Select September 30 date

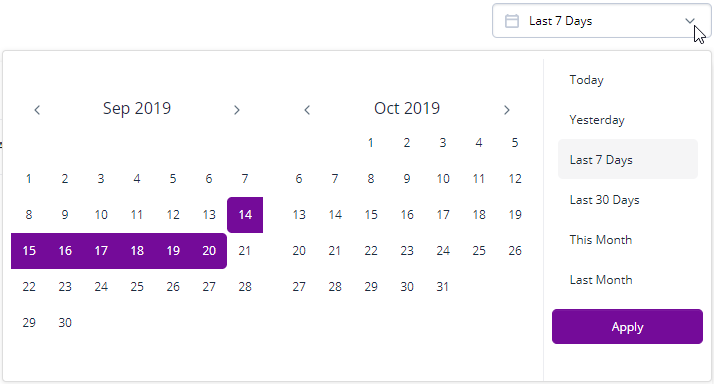tap(65, 323)
